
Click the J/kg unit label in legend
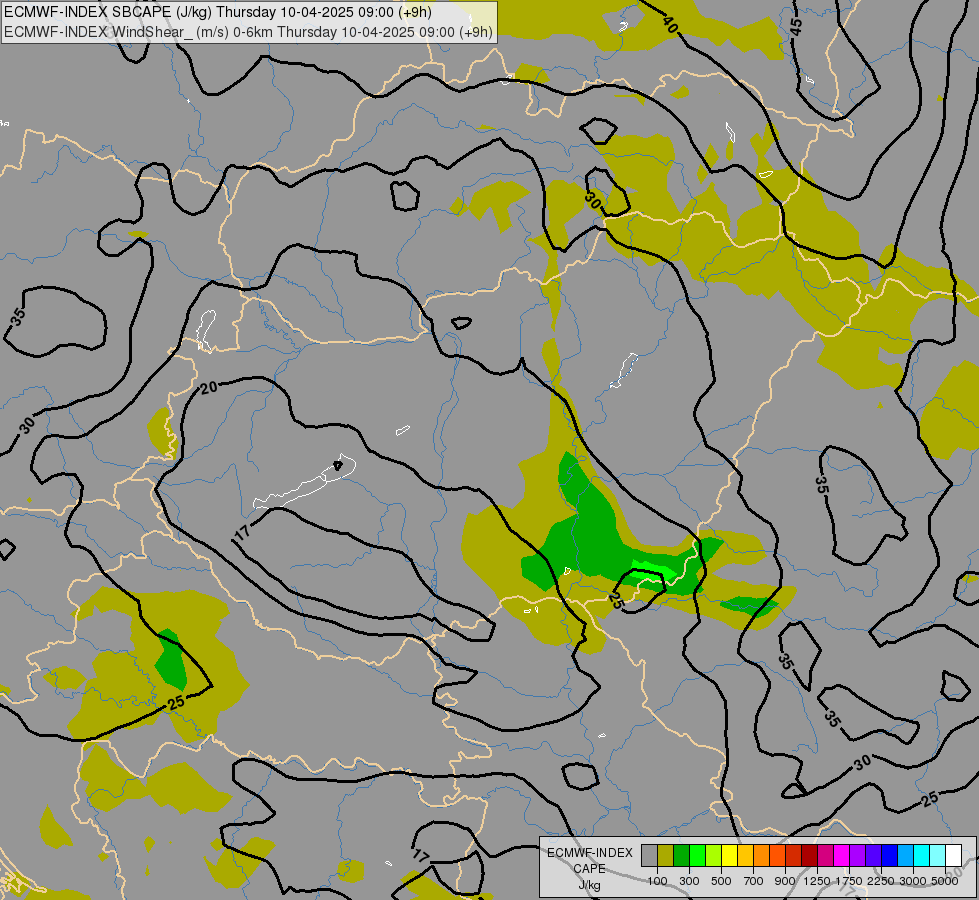click(x=589, y=885)
